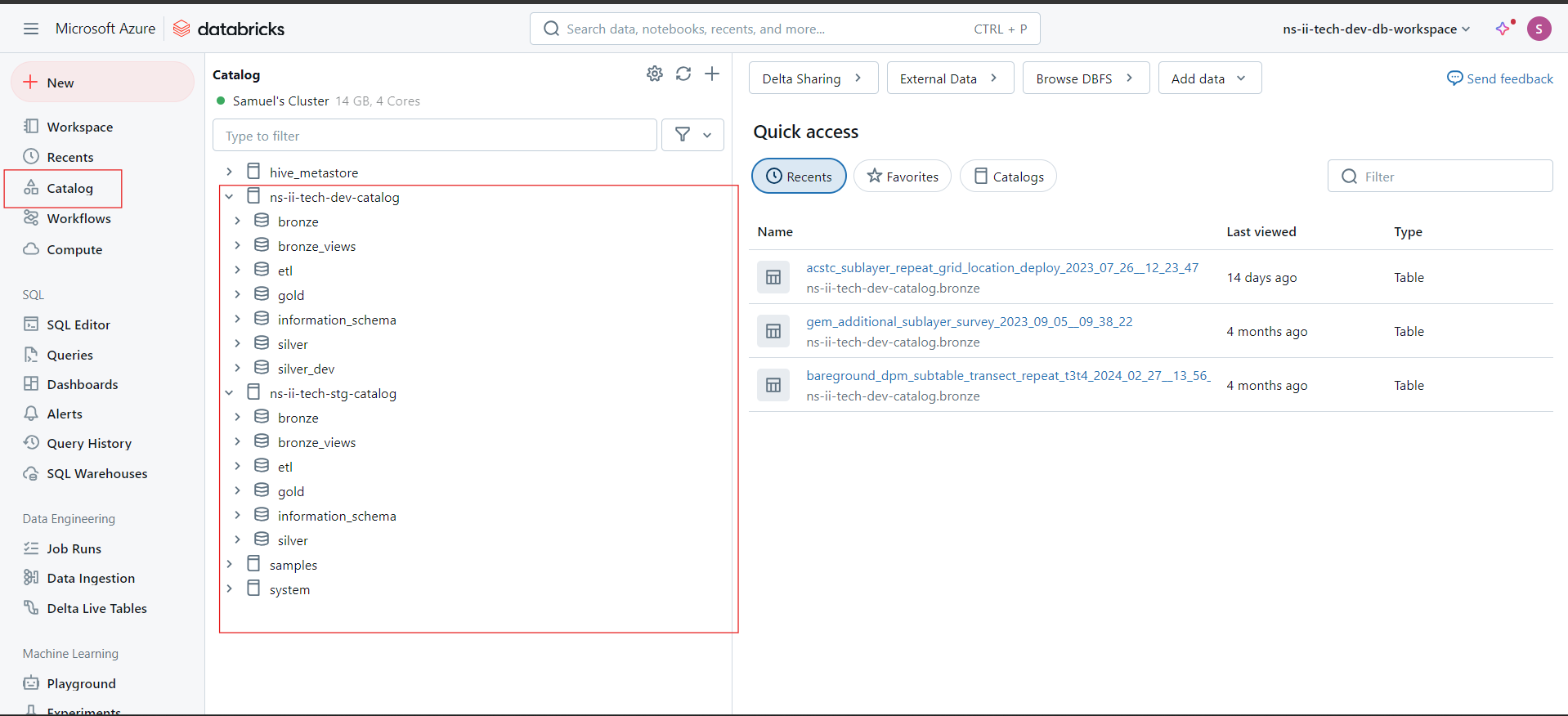Switch to the Favorites tab
This screenshot has width=1568, height=716.
click(x=903, y=177)
